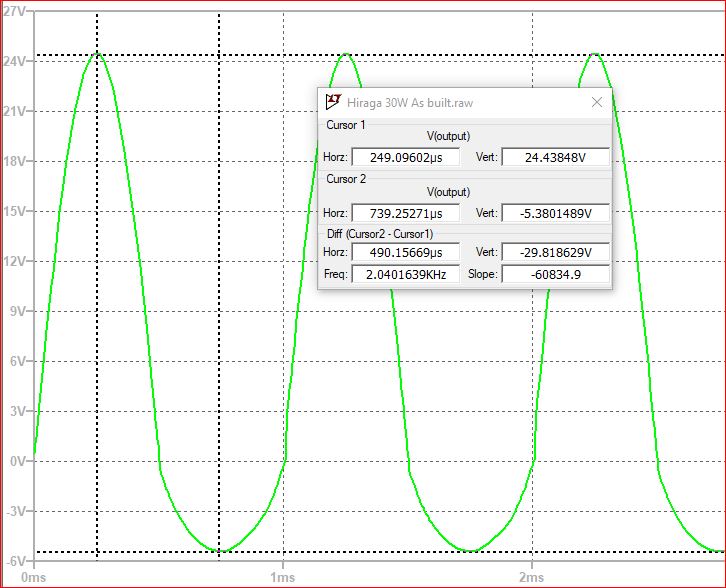This screenshot has width=726, height=588.
Task: Select Cursor 2 Vert field -5.3801489V
Action: 555,213
